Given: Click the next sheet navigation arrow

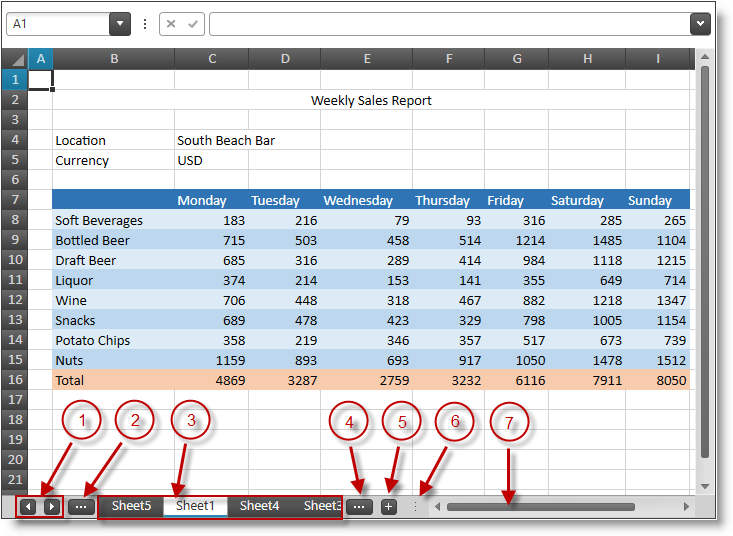Looking at the screenshot, I should [51, 507].
